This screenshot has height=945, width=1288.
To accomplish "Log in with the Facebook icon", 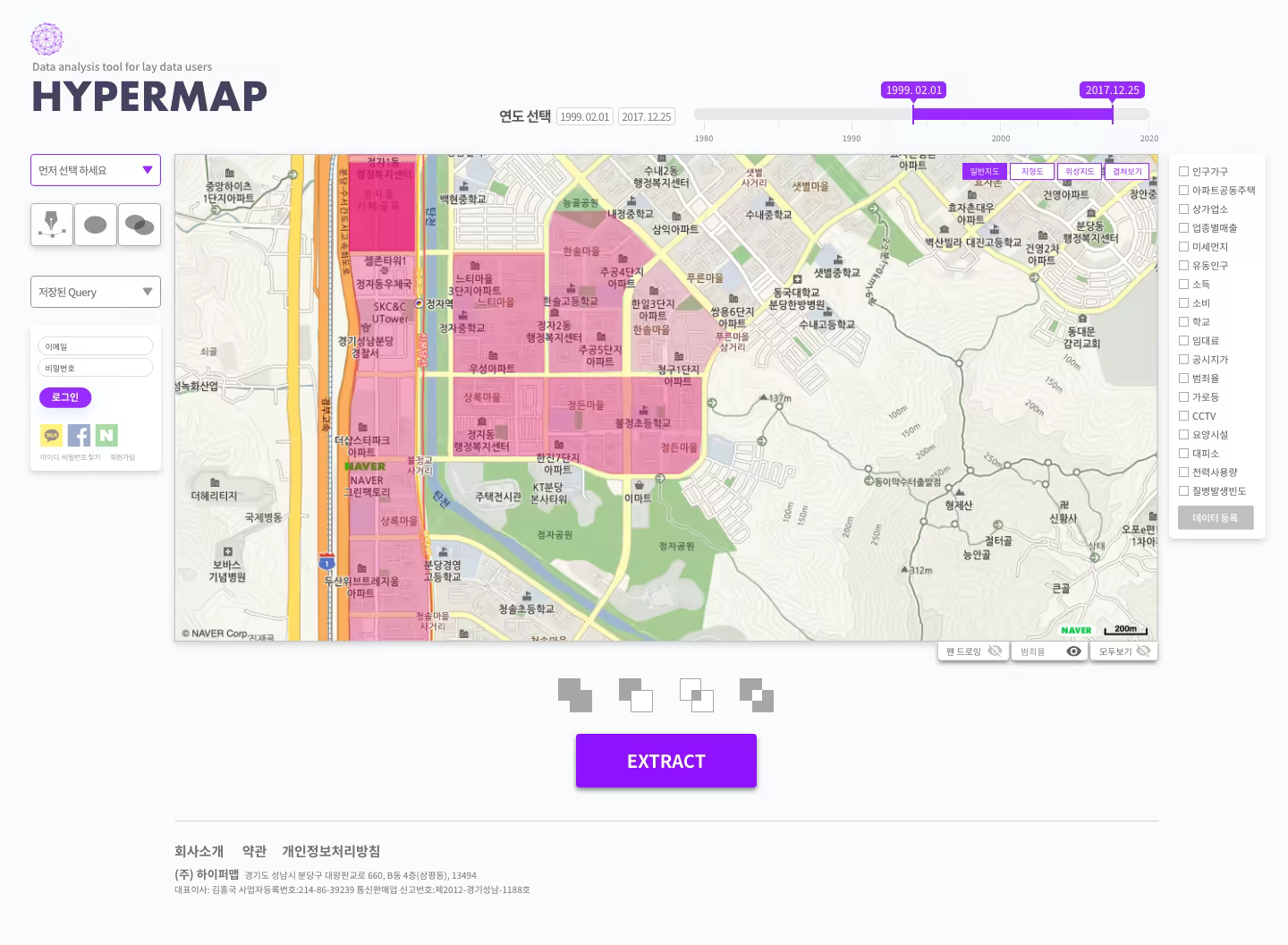I will (x=79, y=435).
